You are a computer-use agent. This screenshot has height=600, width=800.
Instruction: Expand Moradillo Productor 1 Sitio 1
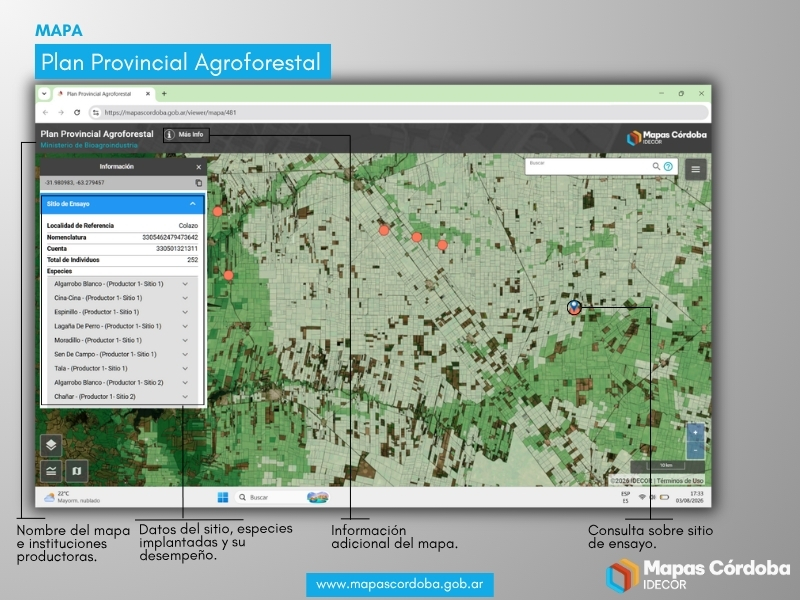coord(121,340)
